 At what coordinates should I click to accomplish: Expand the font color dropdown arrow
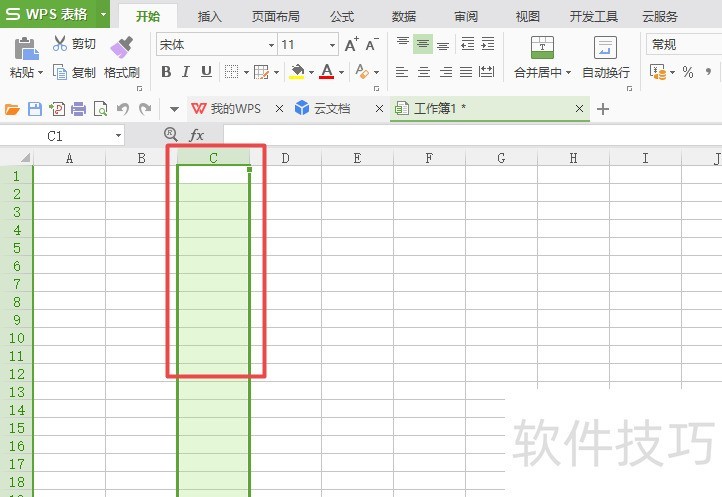(341, 72)
